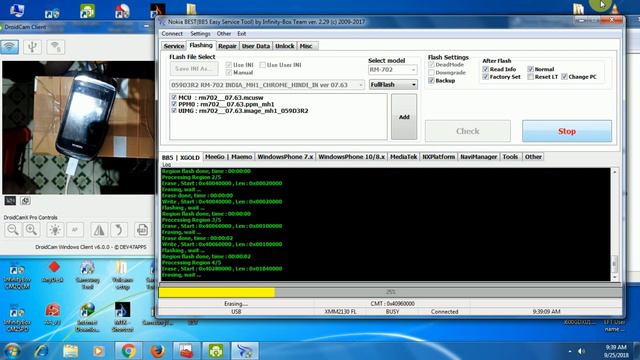
Task: Switch to Service tab
Action: (174, 46)
